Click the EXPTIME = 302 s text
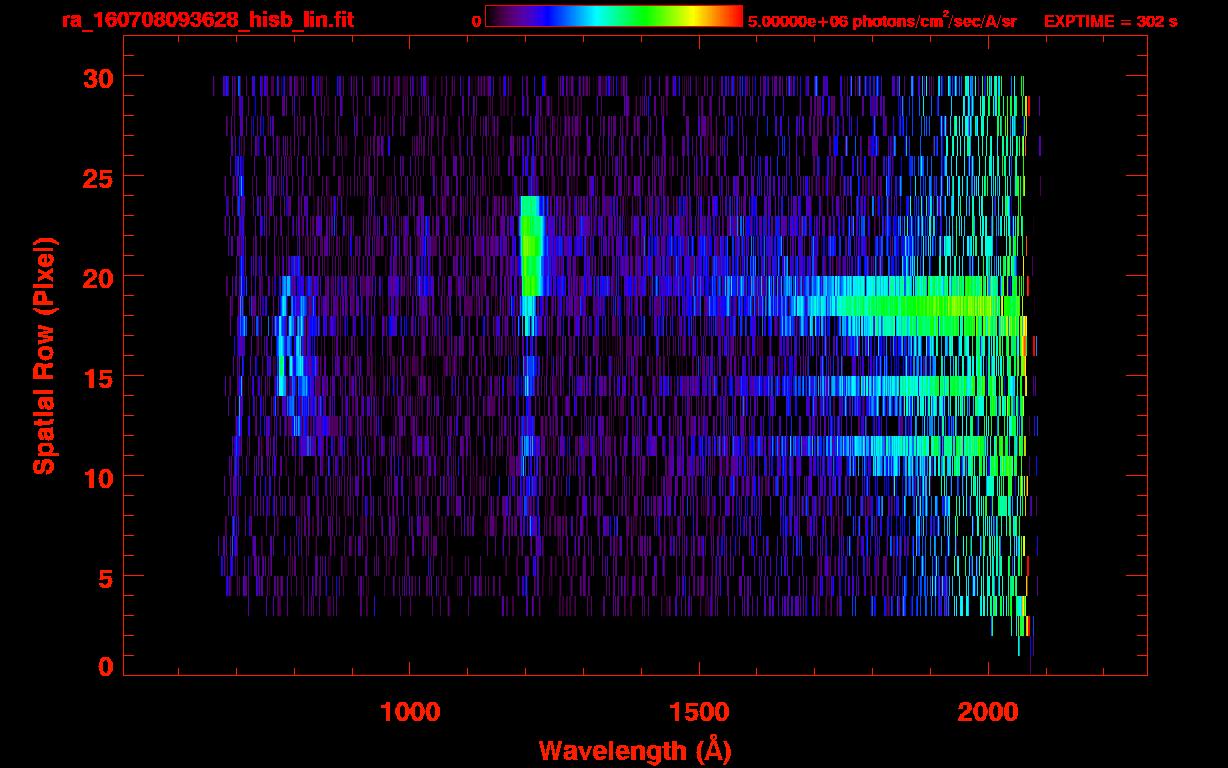 pos(1110,21)
